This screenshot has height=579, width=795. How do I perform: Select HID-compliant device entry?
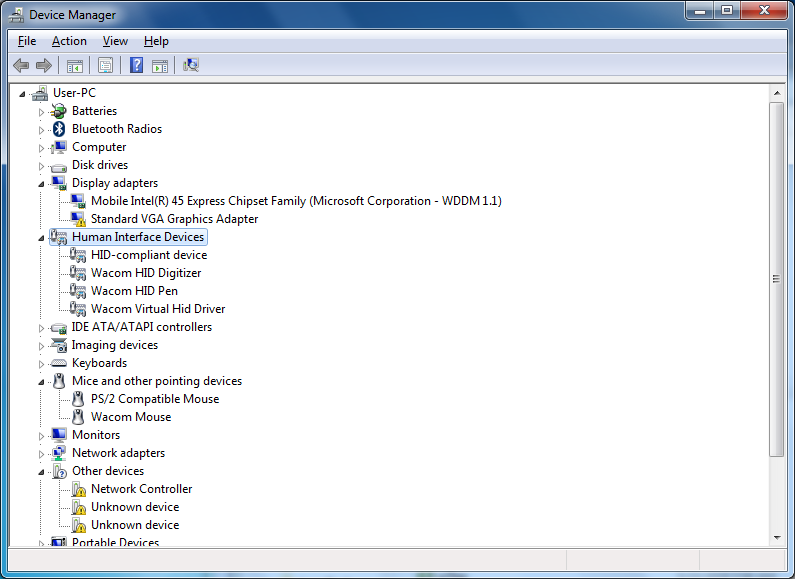(149, 255)
